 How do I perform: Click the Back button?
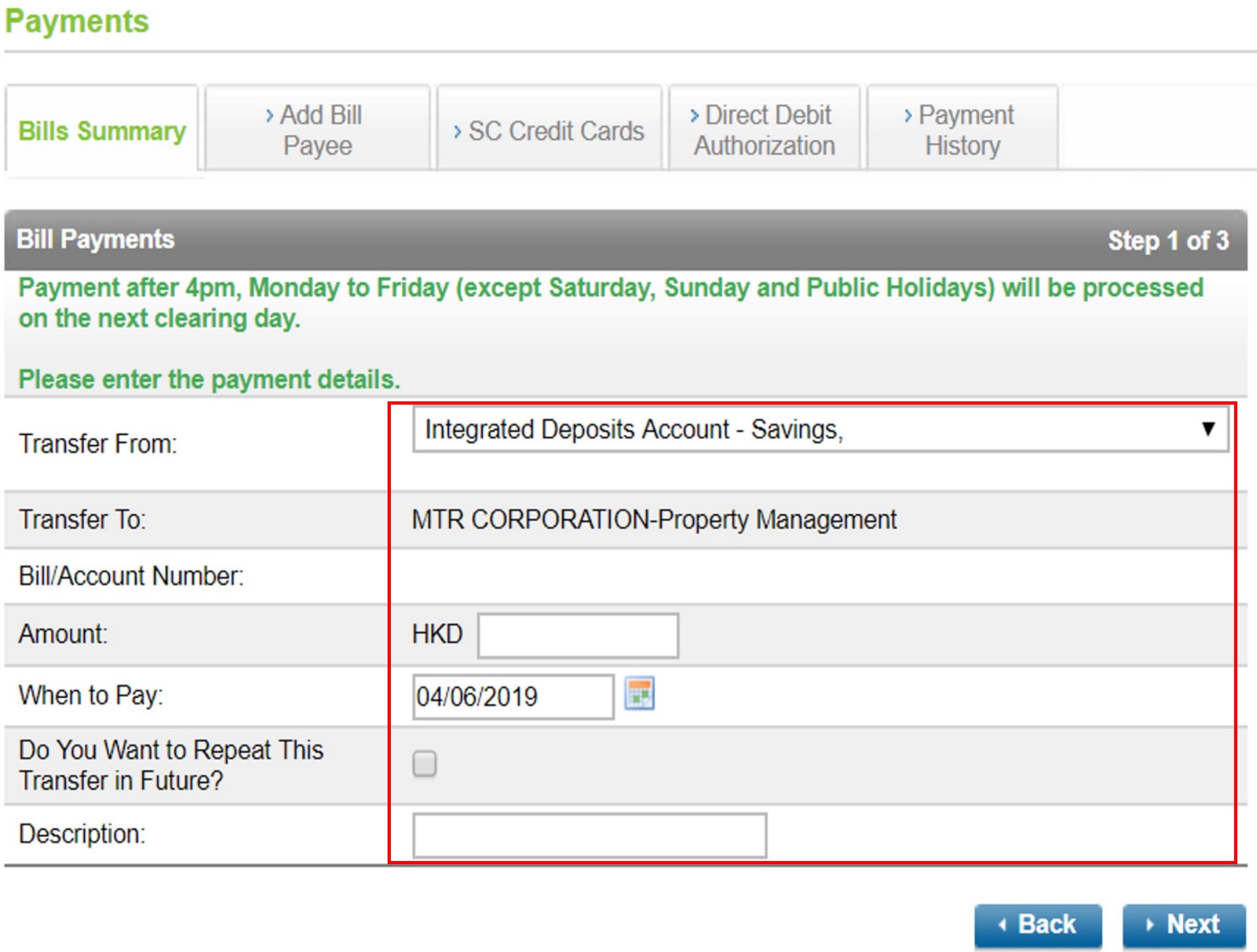pyautogui.click(x=1038, y=924)
